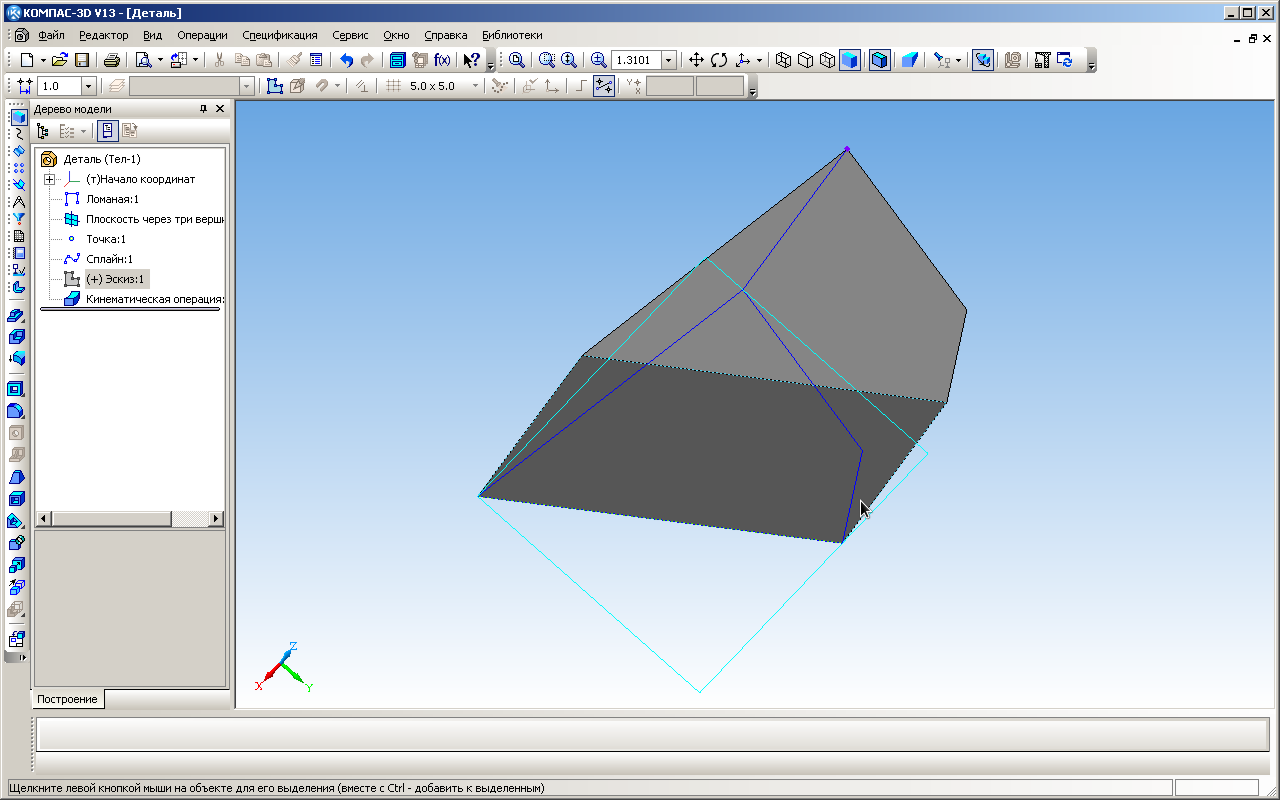Click the Rebuild model icon
Image resolution: width=1280 pixels, height=800 pixels.
(1065, 60)
